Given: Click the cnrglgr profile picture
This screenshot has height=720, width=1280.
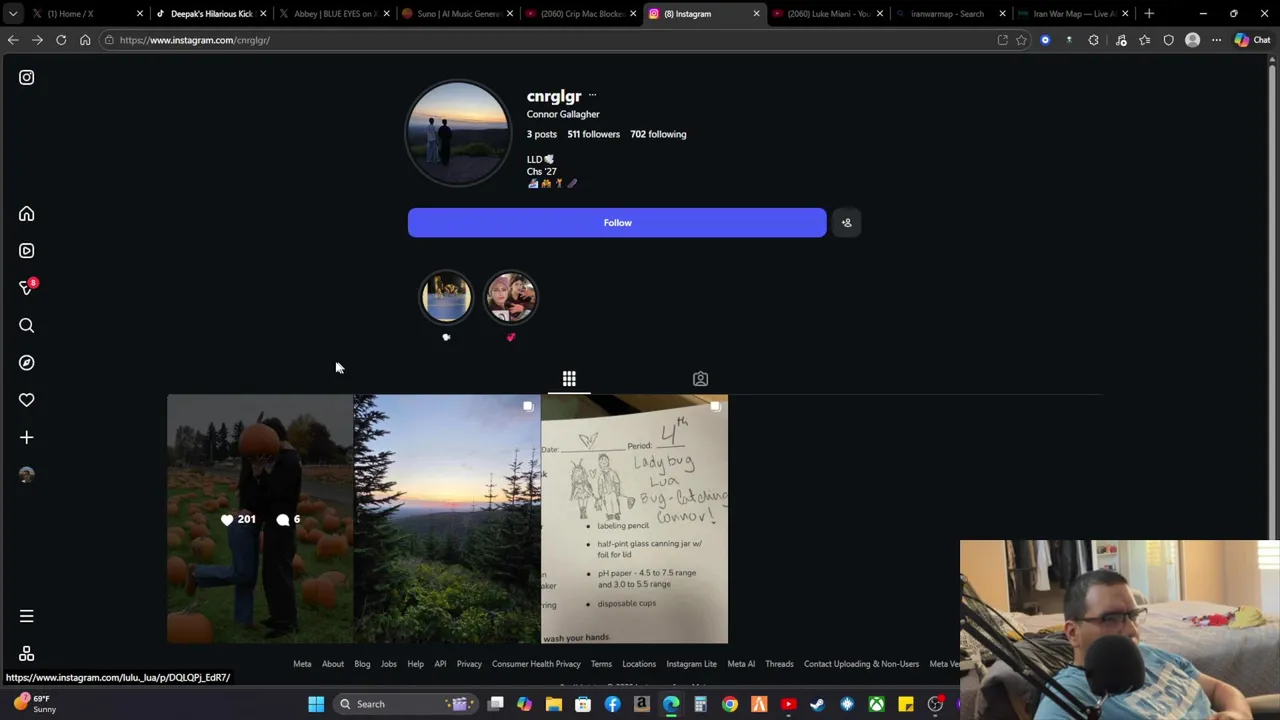Looking at the screenshot, I should (x=458, y=133).
